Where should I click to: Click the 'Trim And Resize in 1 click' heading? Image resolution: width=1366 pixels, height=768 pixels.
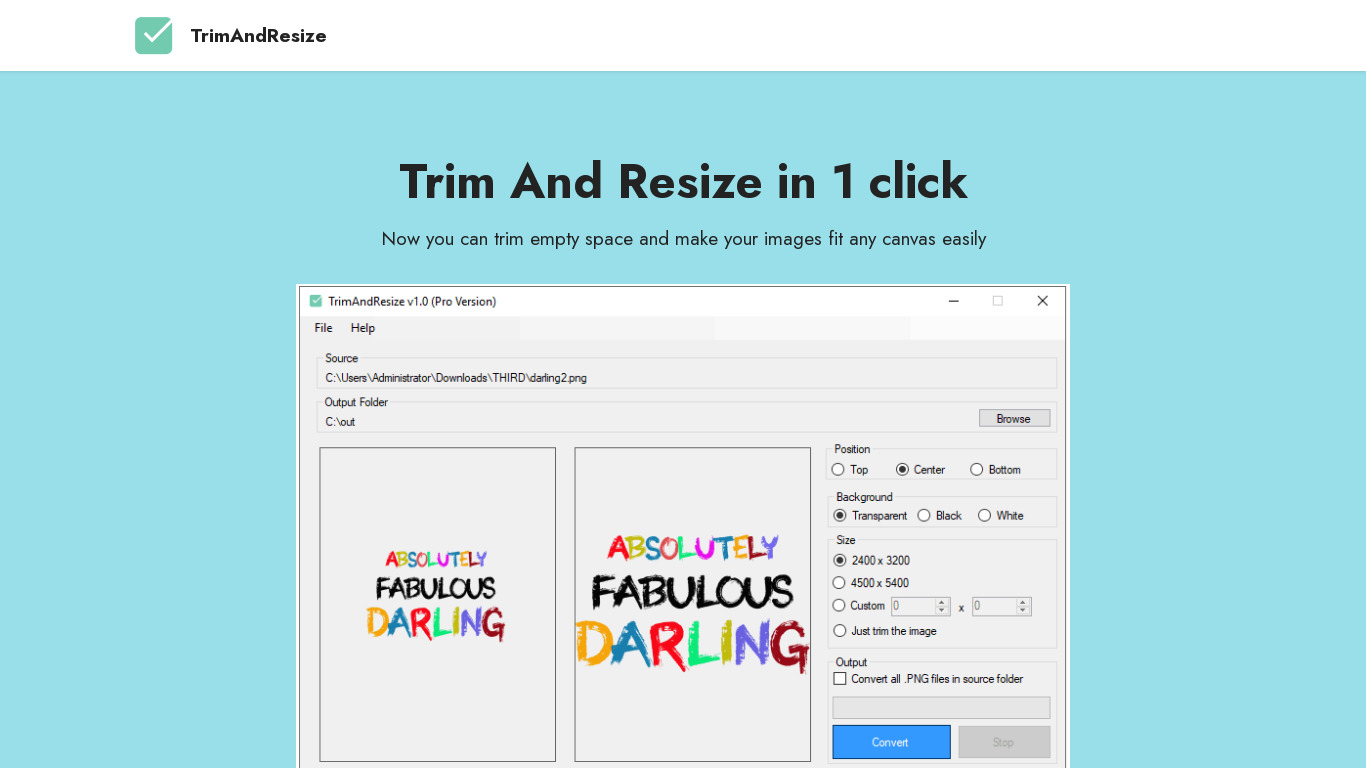[x=683, y=181]
